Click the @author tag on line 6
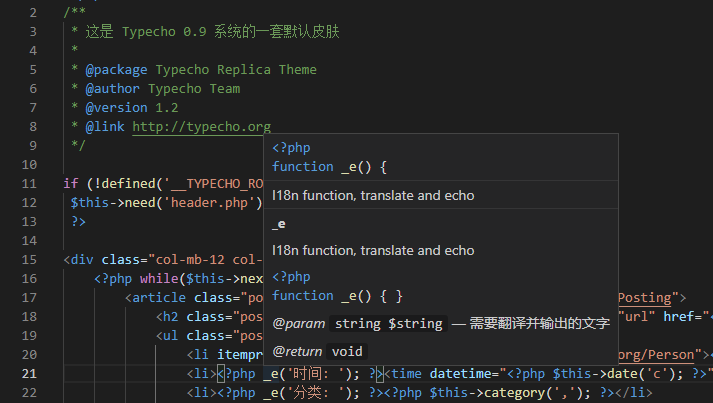 pos(113,89)
